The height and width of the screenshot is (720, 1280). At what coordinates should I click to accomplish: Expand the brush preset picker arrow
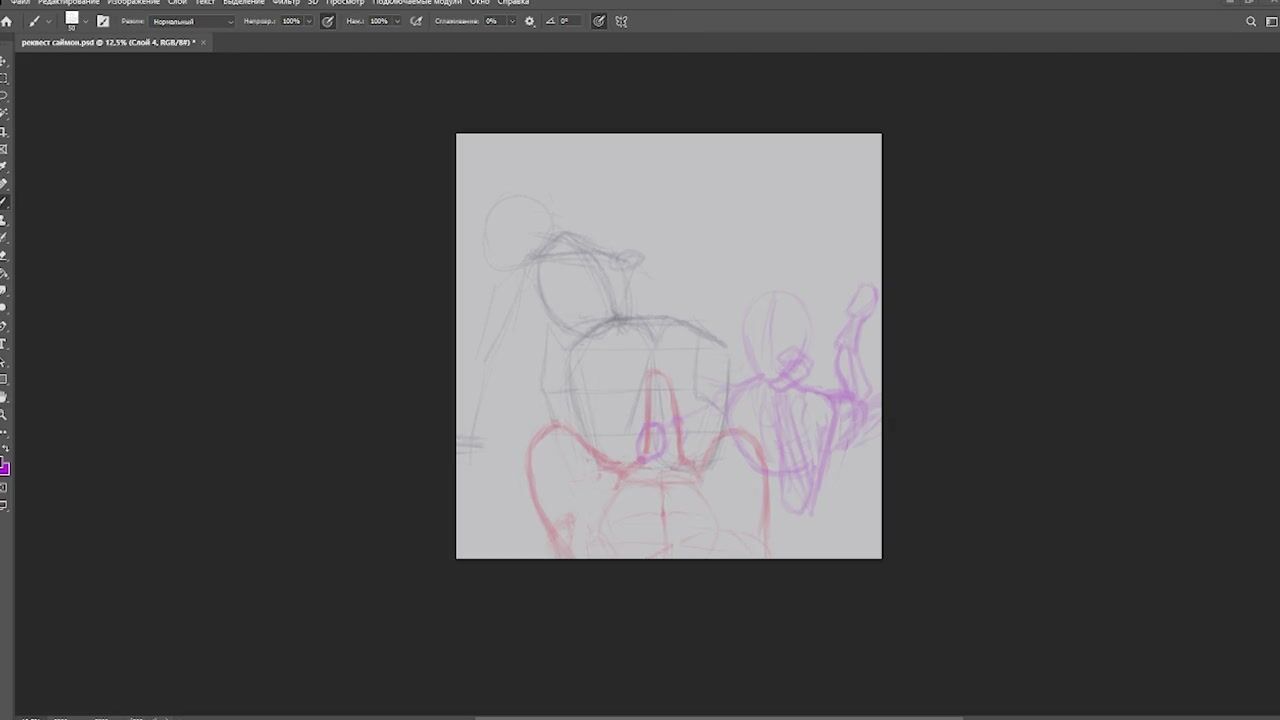(x=85, y=21)
